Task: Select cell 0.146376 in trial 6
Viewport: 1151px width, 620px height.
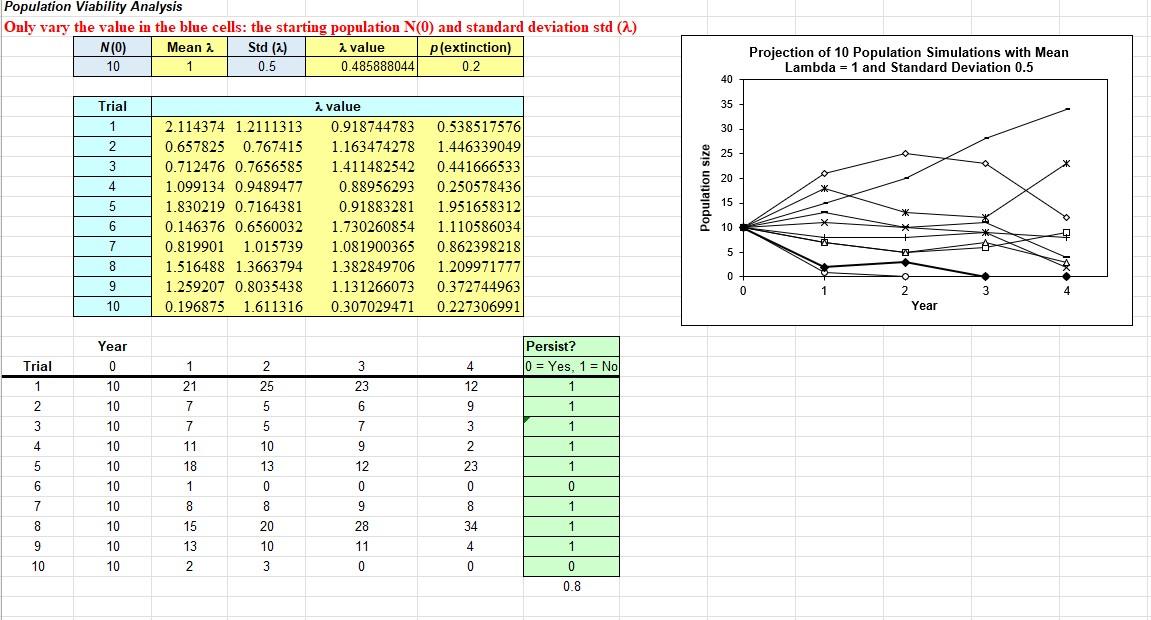Action: (x=189, y=227)
